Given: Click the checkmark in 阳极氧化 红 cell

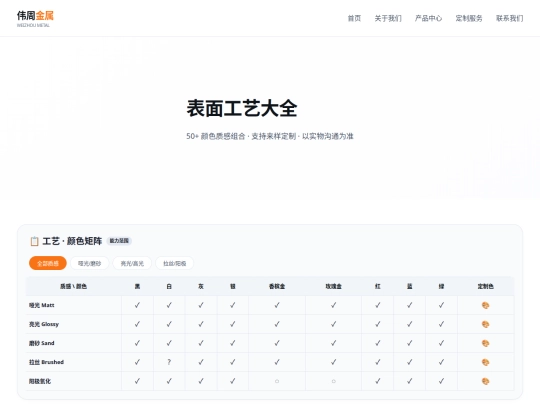Looking at the screenshot, I should (x=378, y=381).
